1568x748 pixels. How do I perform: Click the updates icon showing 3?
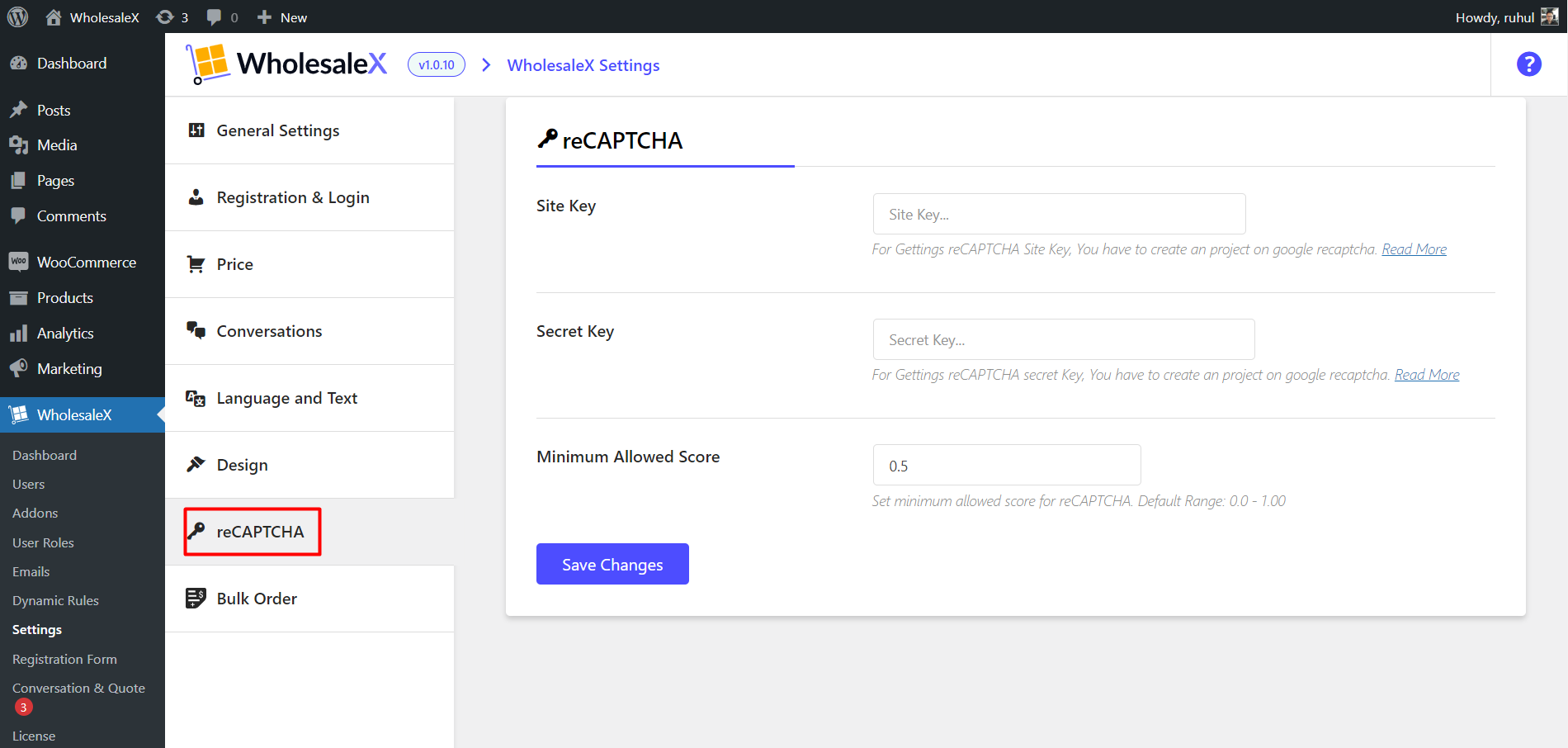click(x=165, y=17)
